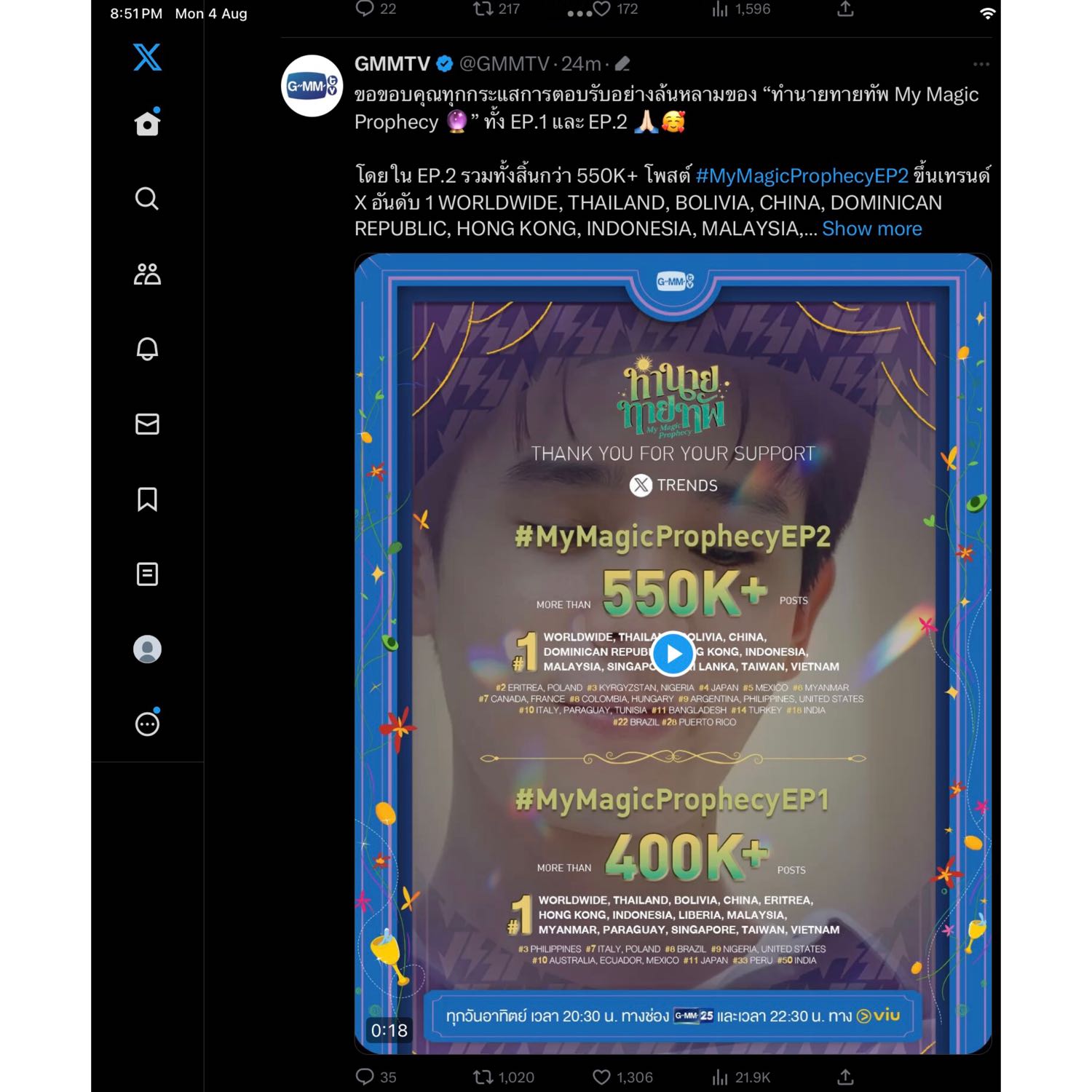
Task: Open Notifications bell icon
Action: (x=147, y=349)
